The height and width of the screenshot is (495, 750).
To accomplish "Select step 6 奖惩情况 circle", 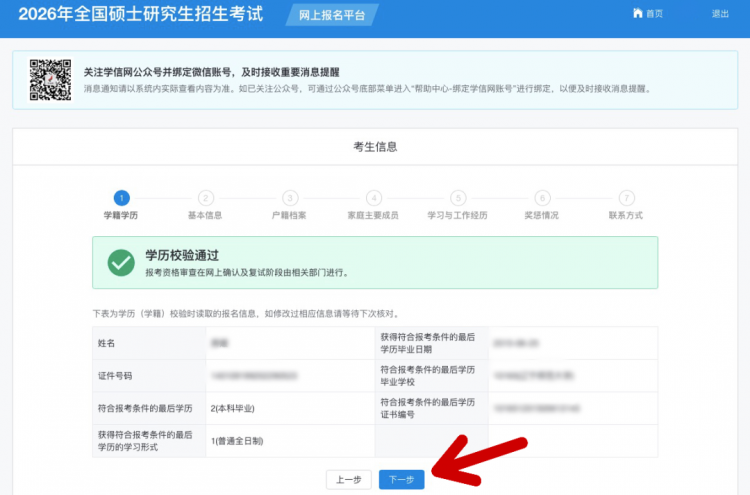I will tap(542, 198).
